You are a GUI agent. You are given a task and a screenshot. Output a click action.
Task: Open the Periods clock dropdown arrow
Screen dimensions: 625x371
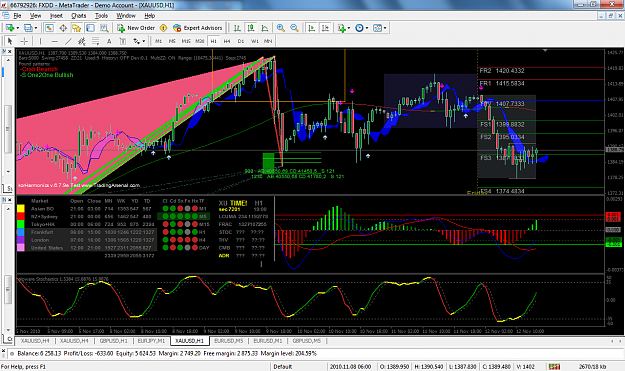coord(367,28)
